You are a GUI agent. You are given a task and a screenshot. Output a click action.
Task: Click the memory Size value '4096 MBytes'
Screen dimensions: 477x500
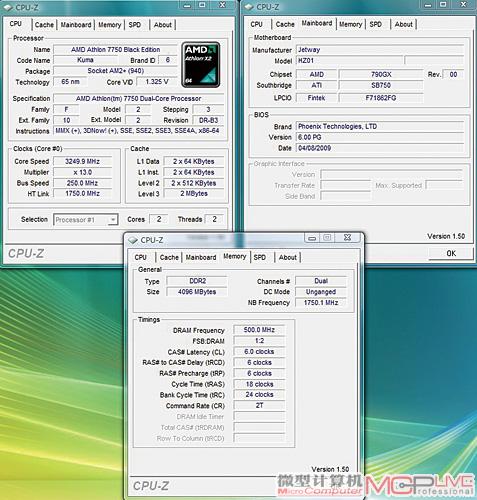coord(197,292)
